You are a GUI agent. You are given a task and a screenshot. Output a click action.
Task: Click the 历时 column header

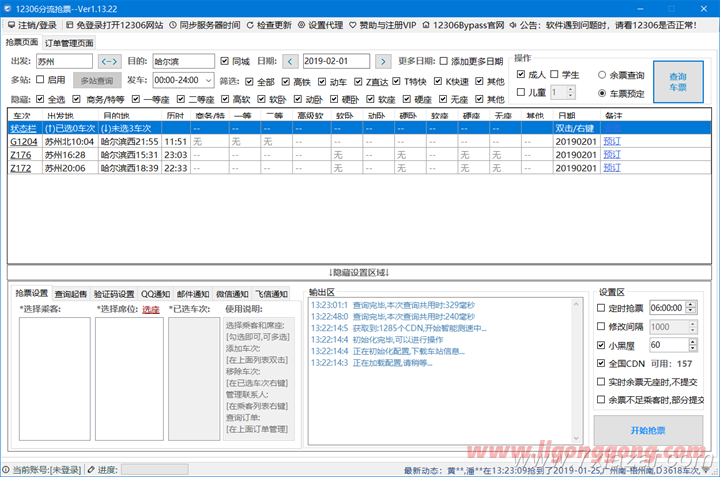coord(175,115)
